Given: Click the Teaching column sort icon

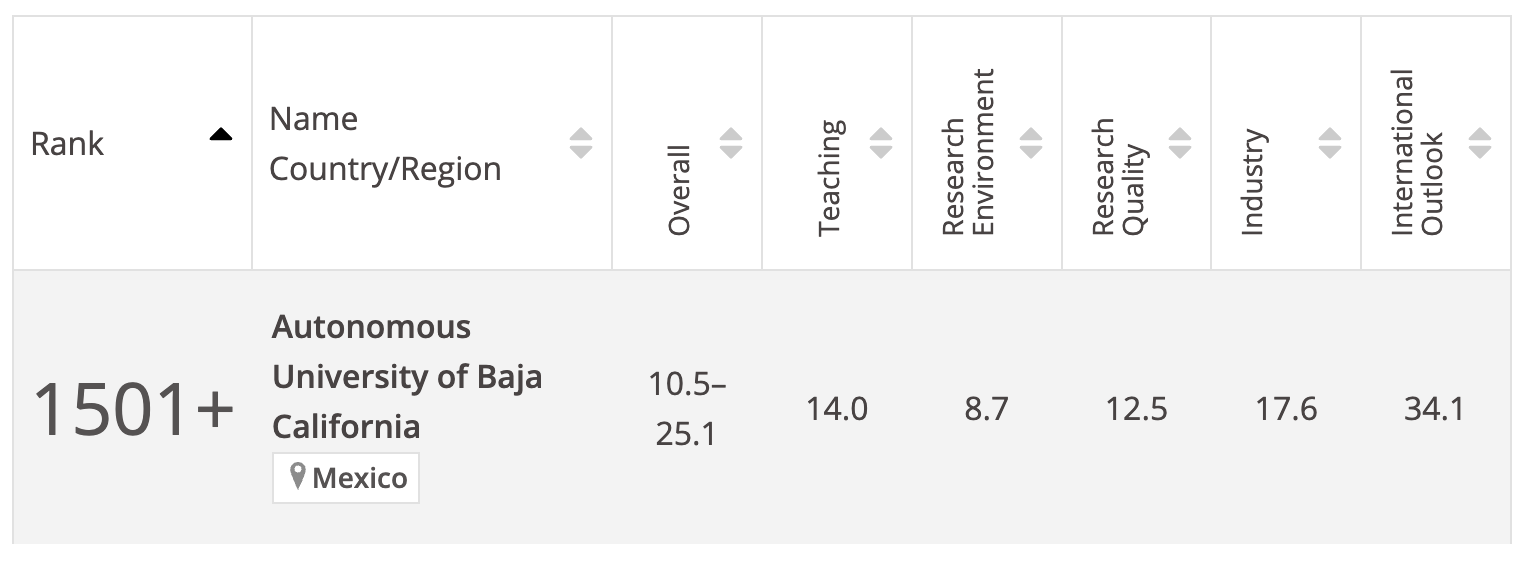Looking at the screenshot, I should coord(881,143).
